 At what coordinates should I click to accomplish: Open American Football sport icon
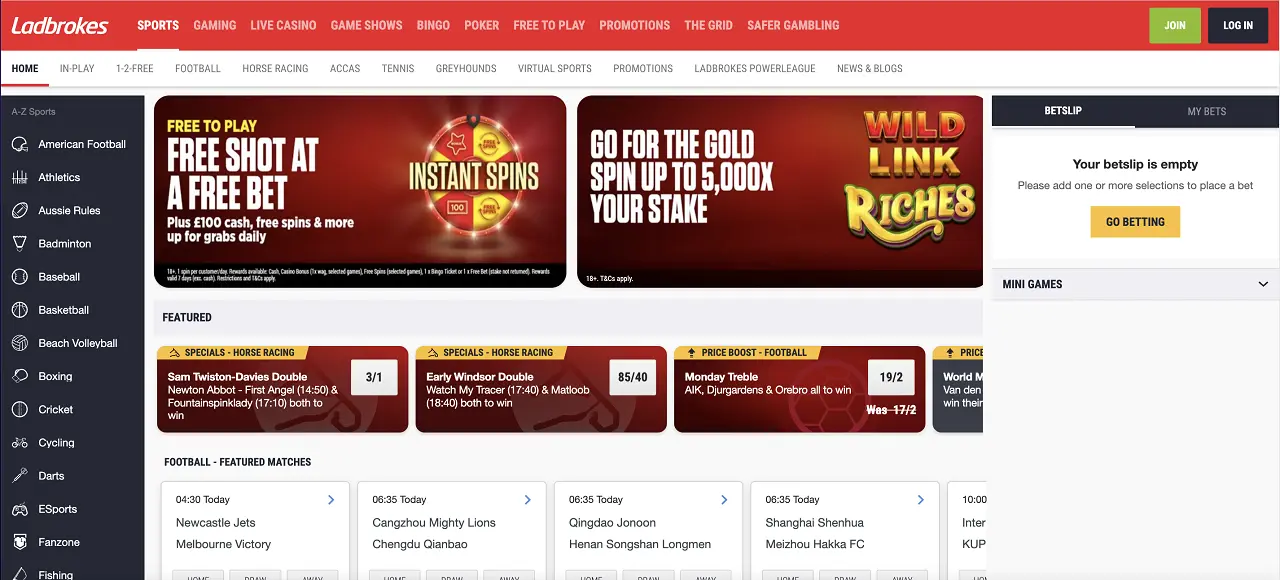19,144
